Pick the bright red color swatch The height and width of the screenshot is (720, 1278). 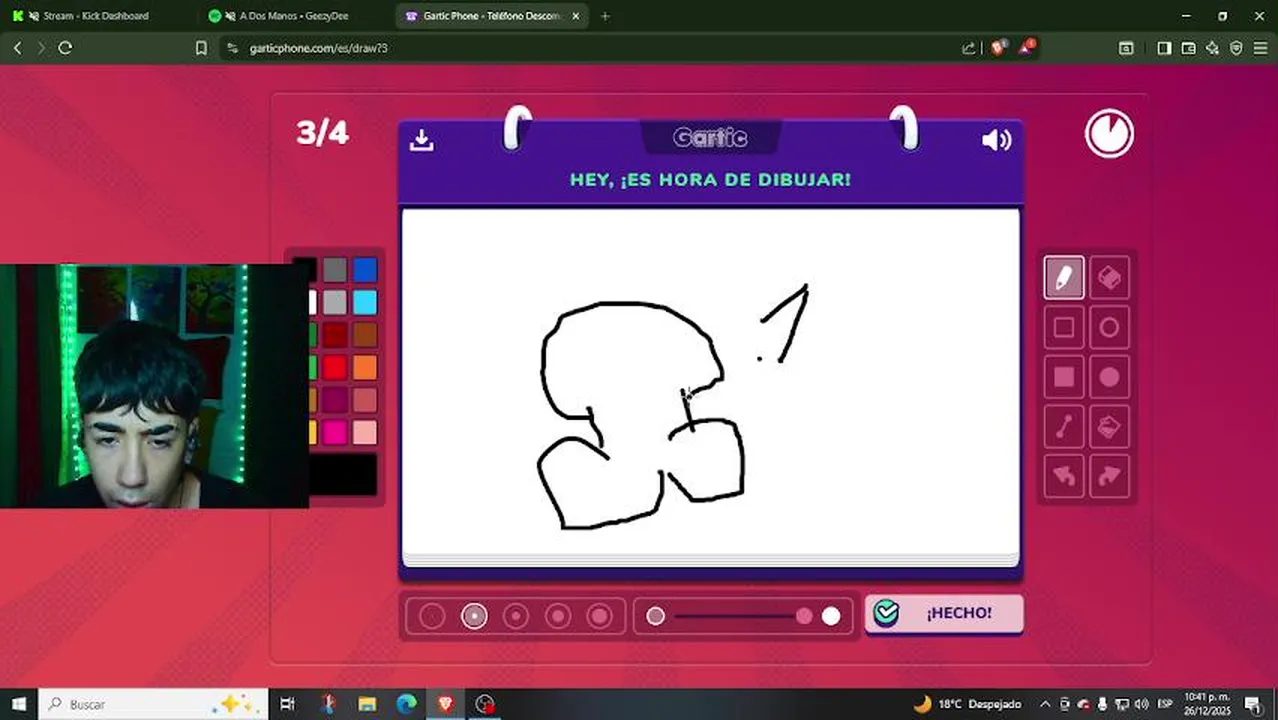(335, 368)
